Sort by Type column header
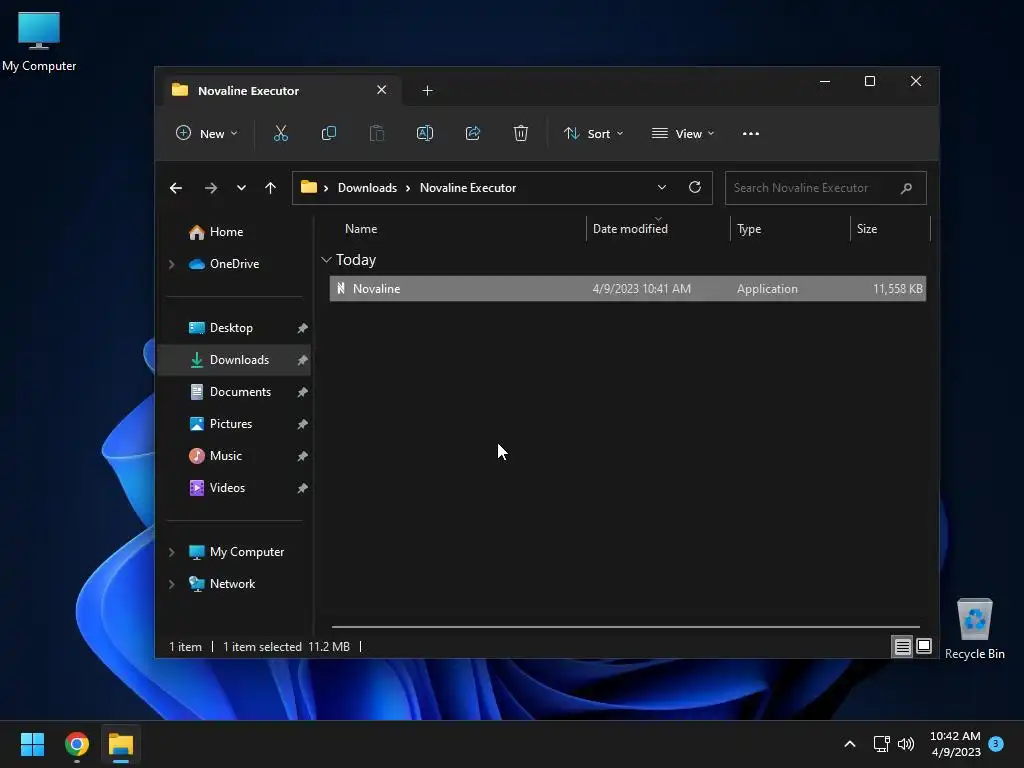The height and width of the screenshot is (768, 1024). [x=749, y=229]
